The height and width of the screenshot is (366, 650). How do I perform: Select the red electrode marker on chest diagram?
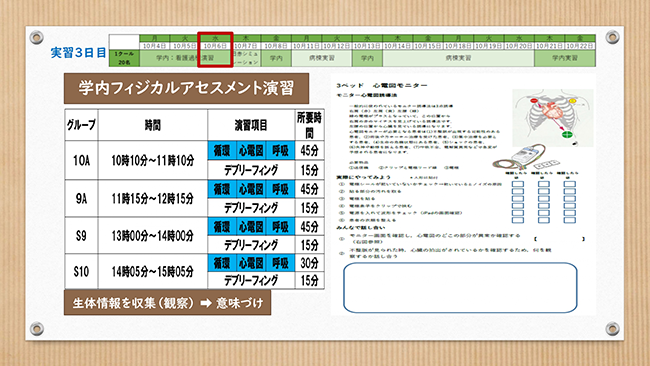[534, 100]
